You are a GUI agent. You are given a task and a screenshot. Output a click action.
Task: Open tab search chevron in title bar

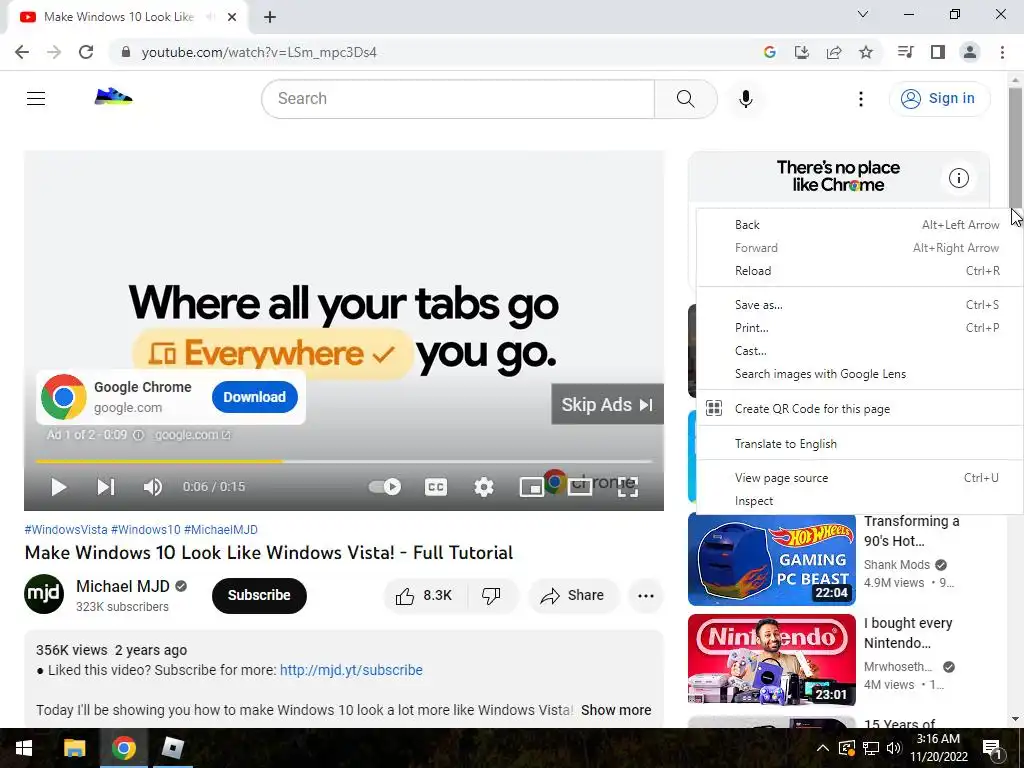(863, 14)
